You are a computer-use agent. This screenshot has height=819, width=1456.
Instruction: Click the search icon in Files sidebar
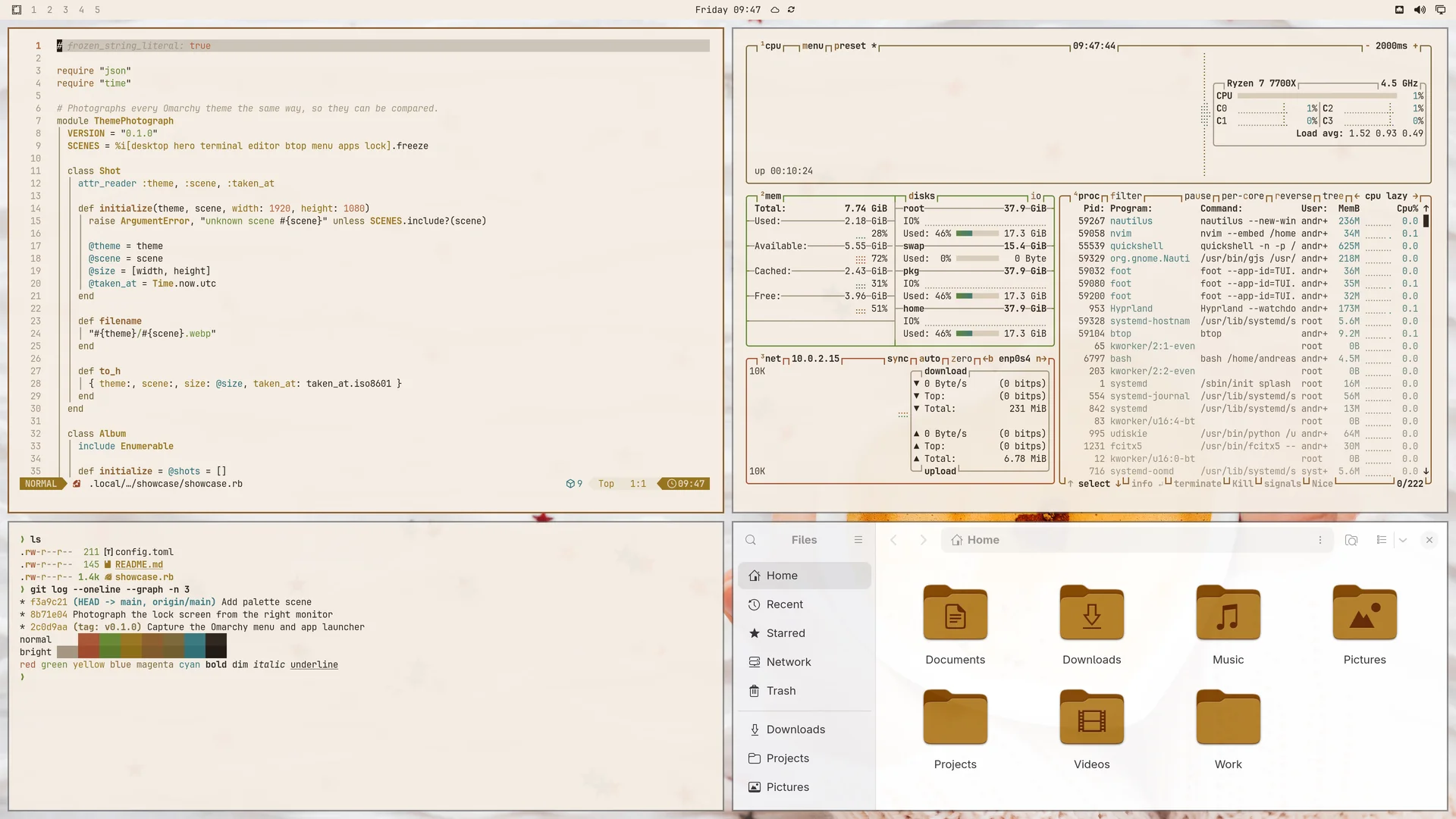tap(751, 540)
